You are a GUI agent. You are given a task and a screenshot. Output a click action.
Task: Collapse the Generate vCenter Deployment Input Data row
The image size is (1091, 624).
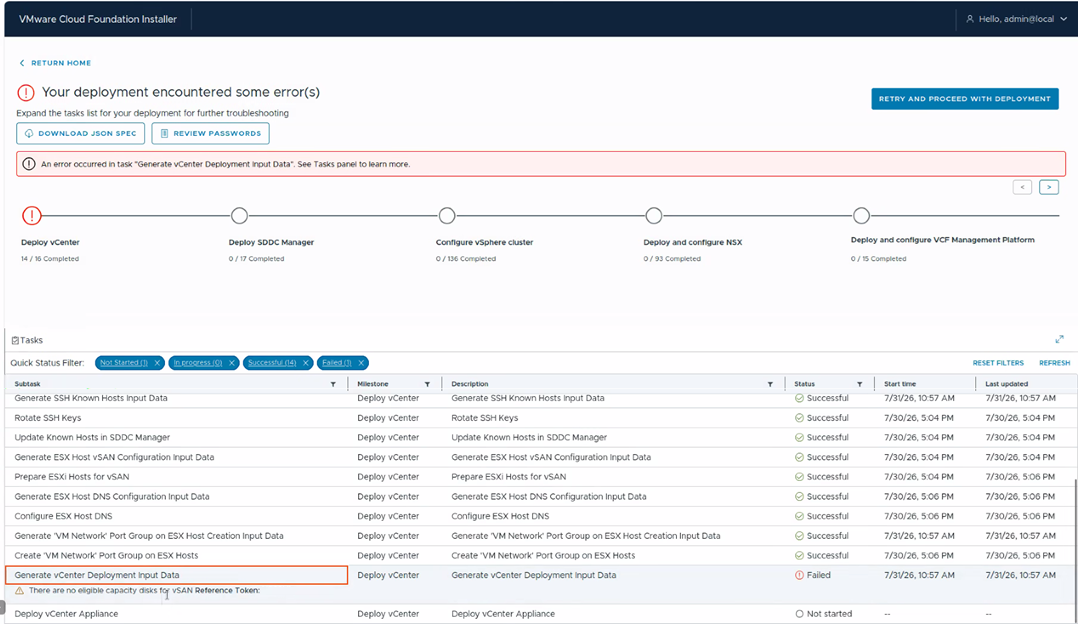(x=176, y=575)
